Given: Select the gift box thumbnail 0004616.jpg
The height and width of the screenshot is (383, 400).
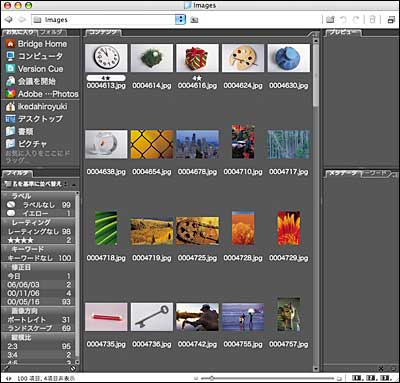Looking at the screenshot, I should tap(197, 58).
